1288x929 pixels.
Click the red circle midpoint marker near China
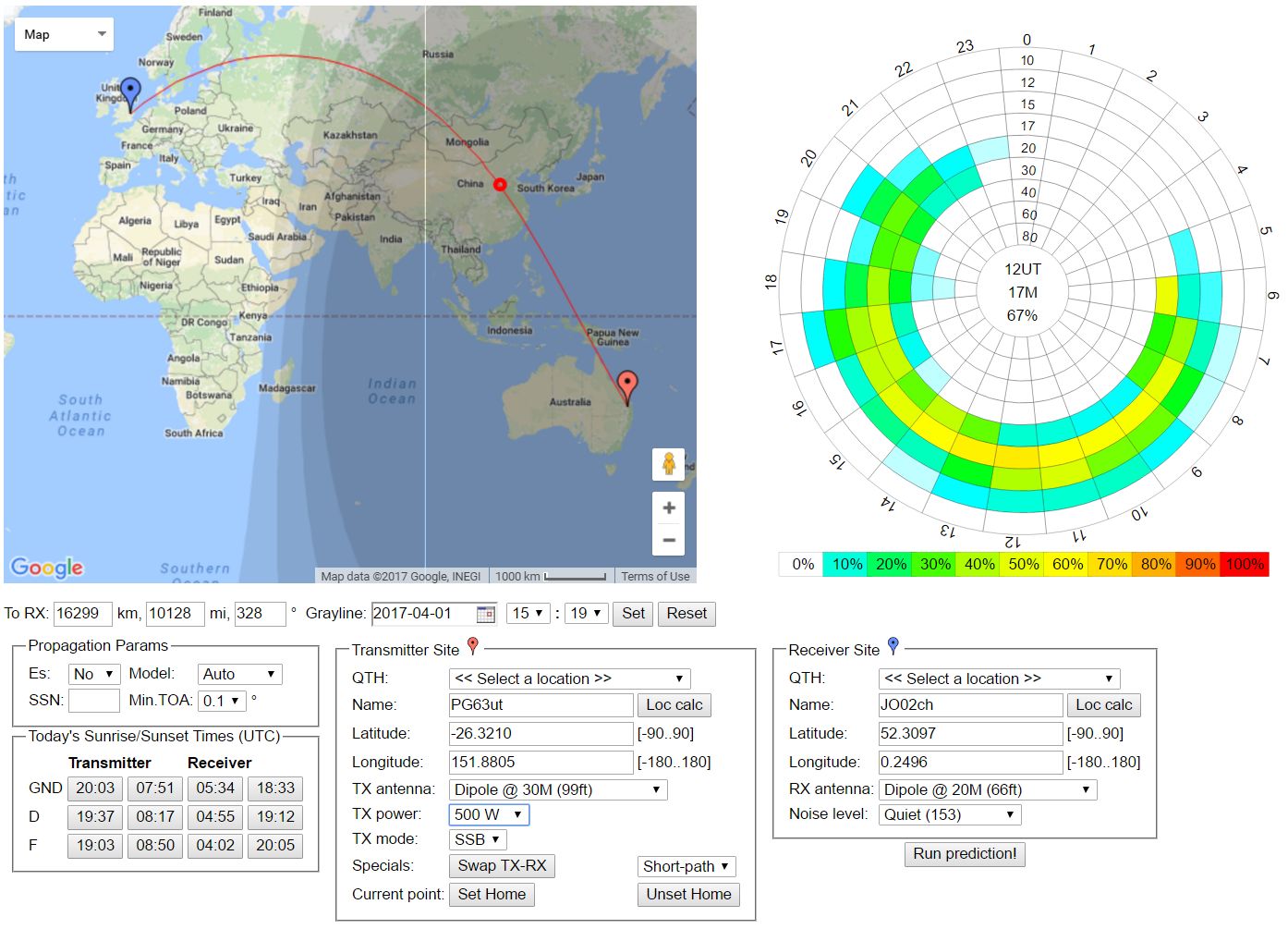pyautogui.click(x=500, y=185)
